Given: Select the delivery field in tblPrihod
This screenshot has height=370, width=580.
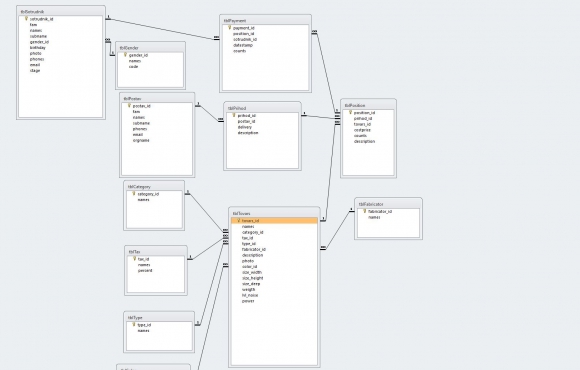Looking at the screenshot, I should [245, 127].
